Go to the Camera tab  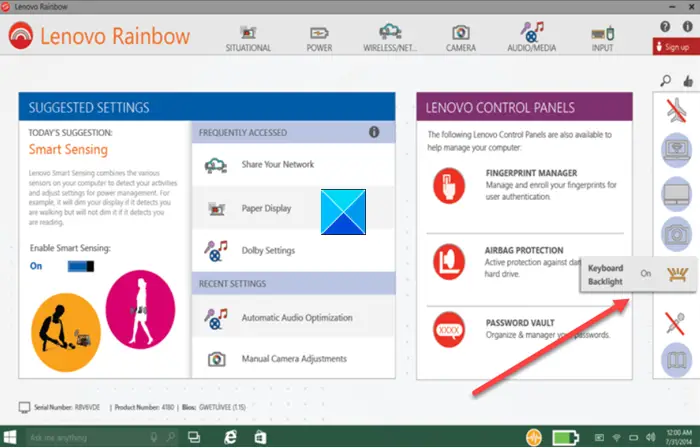pyautogui.click(x=461, y=39)
